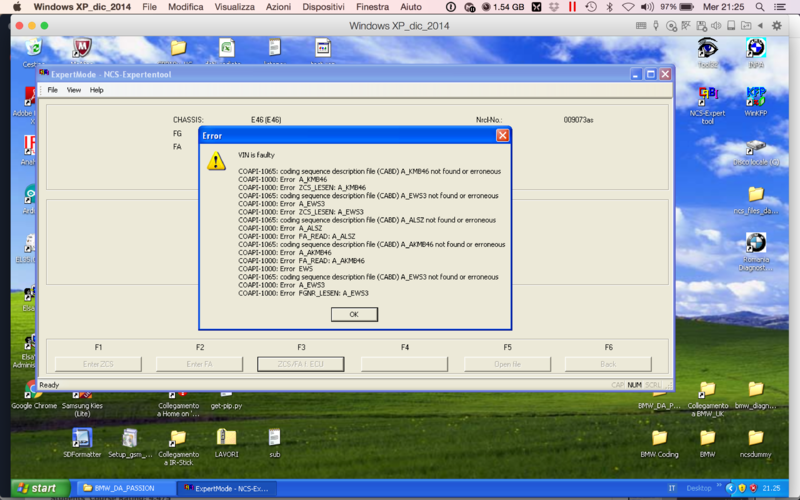
Task: Open the Azioni menu in the Mac menu bar
Action: tap(278, 7)
